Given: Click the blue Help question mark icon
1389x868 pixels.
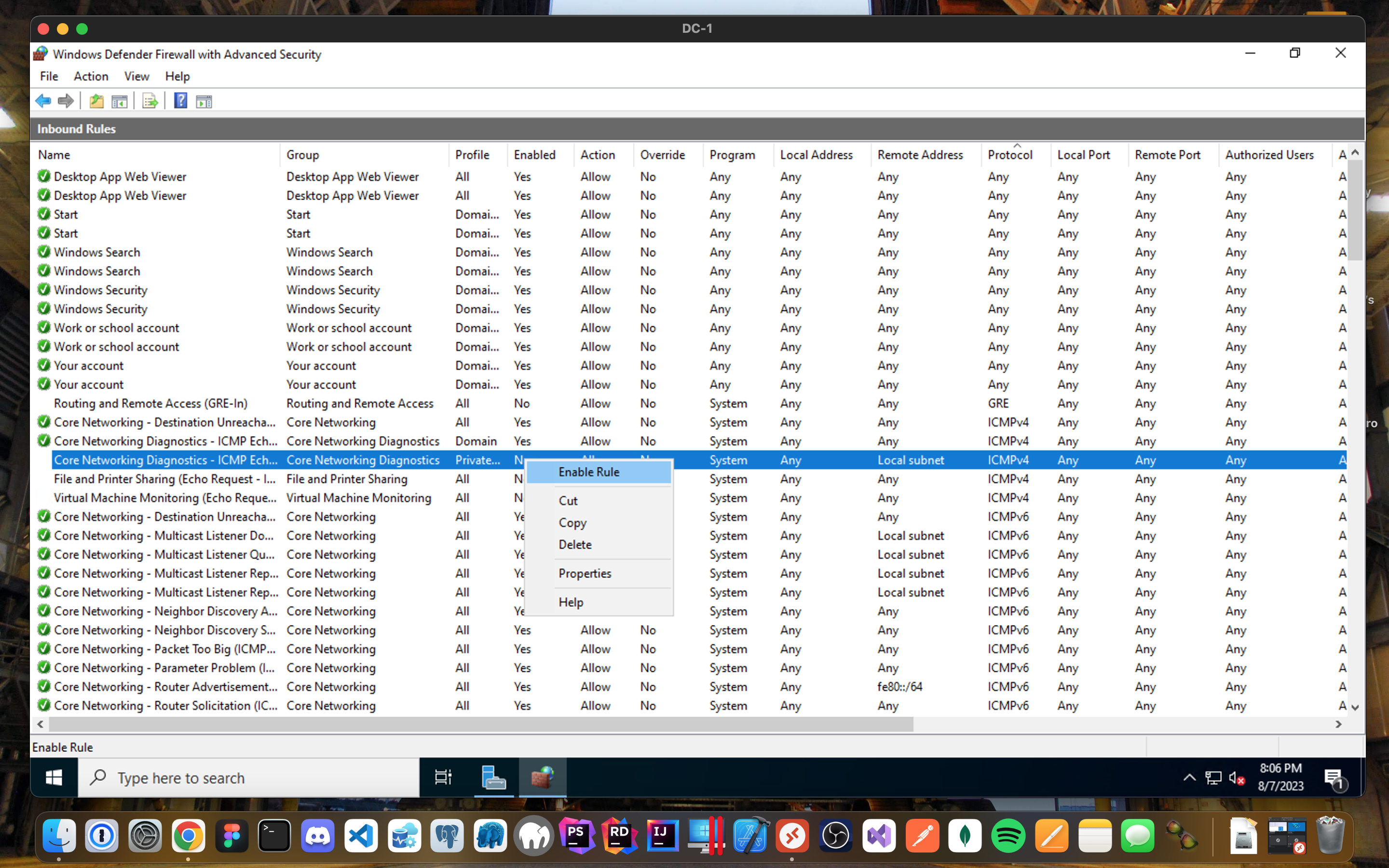Looking at the screenshot, I should pos(180,101).
